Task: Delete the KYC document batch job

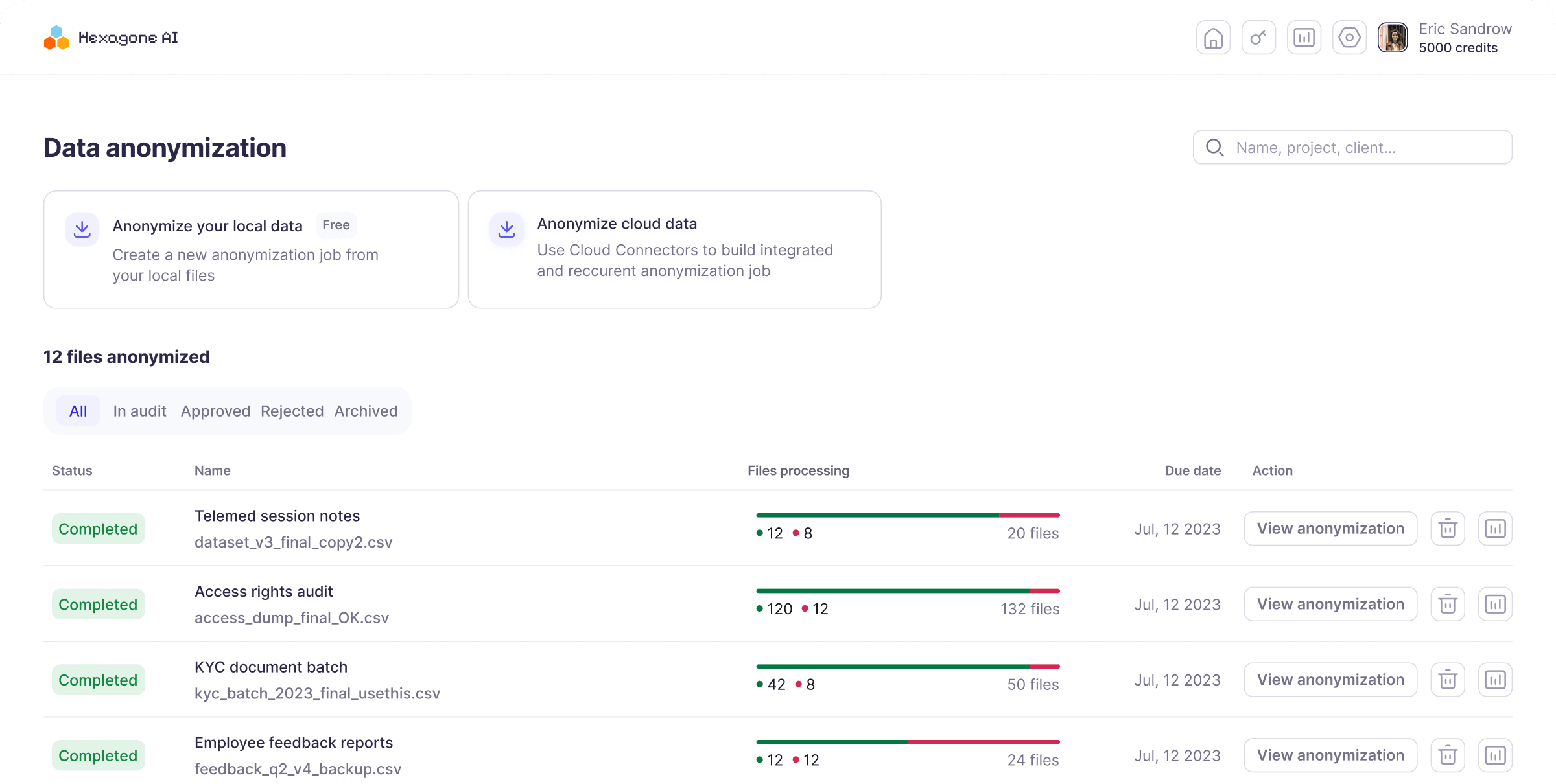Action: pos(1448,680)
